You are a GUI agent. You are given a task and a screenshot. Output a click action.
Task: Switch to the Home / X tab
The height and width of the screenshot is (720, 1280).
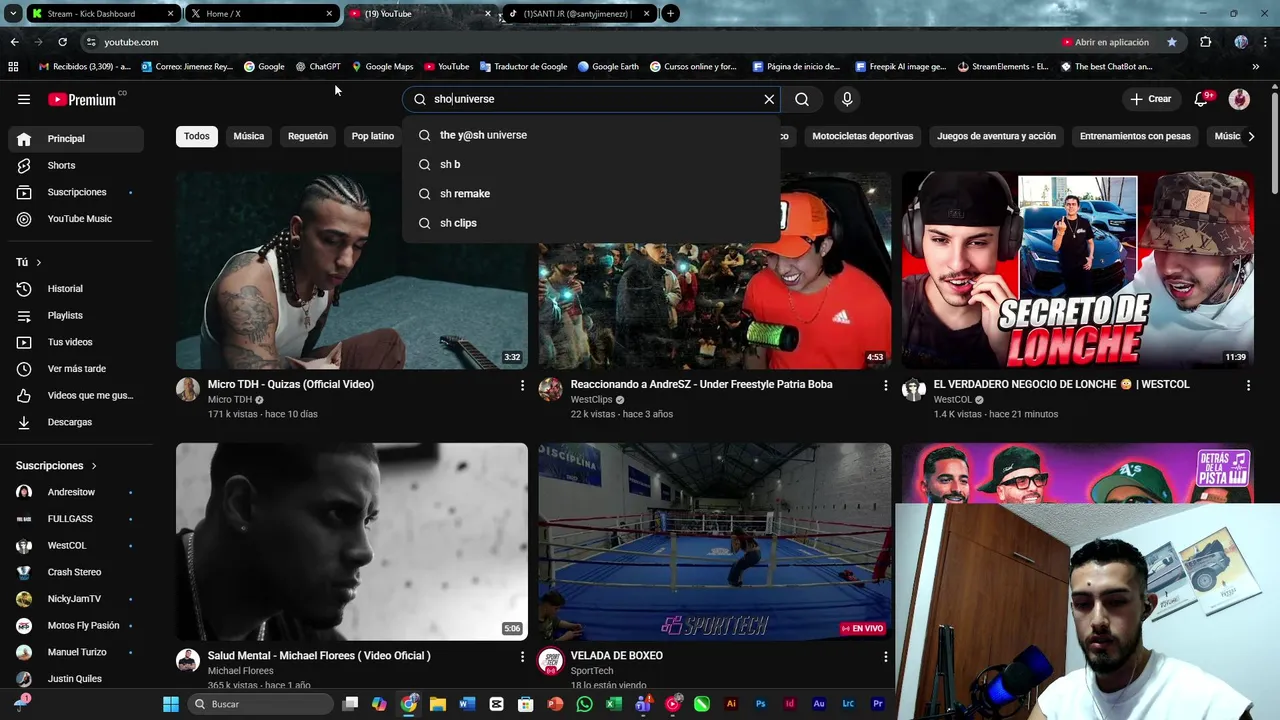click(x=260, y=14)
